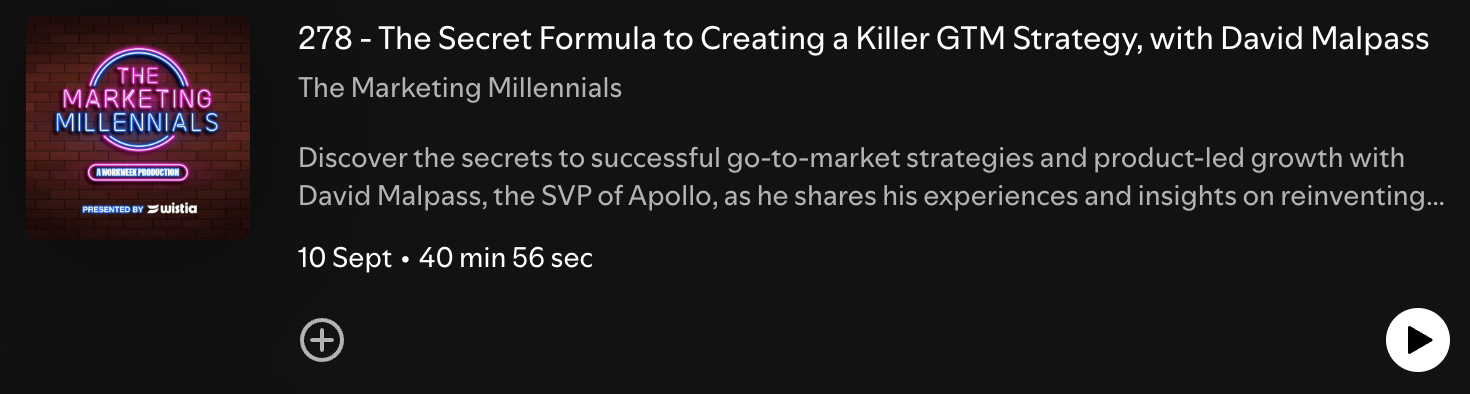Click the neon Marketing Millennials sign
The width and height of the screenshot is (1470, 394).
pyautogui.click(x=138, y=99)
